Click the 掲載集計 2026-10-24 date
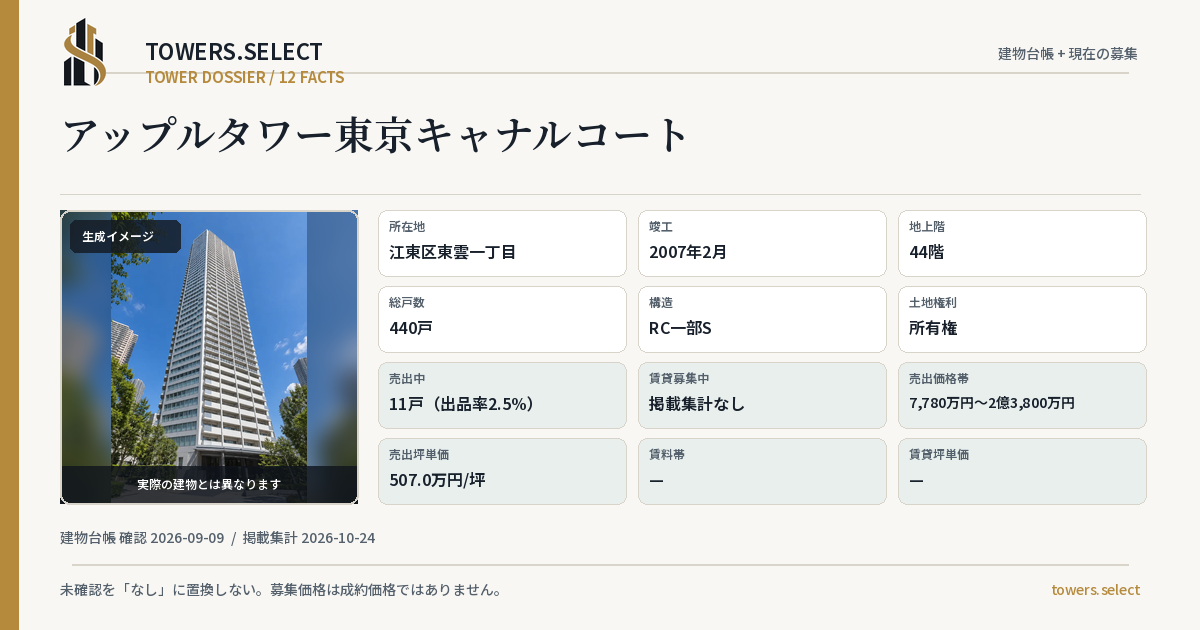The height and width of the screenshot is (630, 1200). pyautogui.click(x=309, y=538)
